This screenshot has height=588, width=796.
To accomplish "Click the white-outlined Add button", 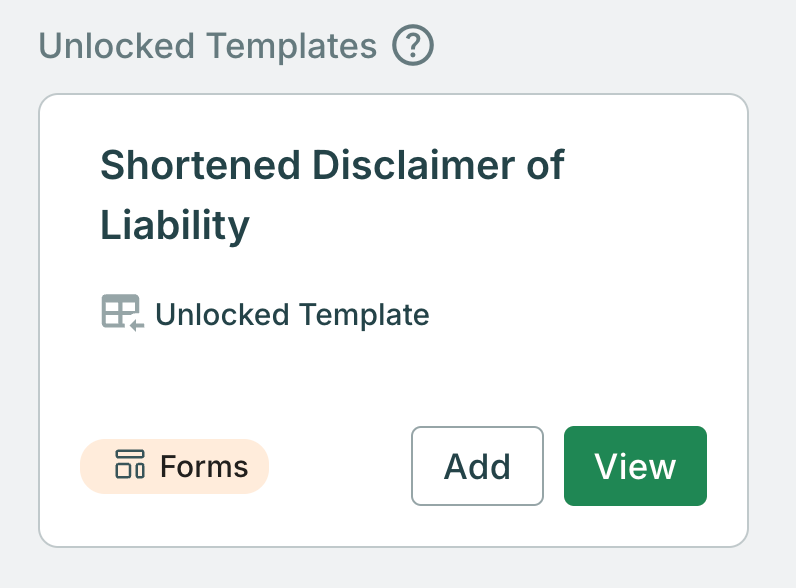I will coord(477,466).
